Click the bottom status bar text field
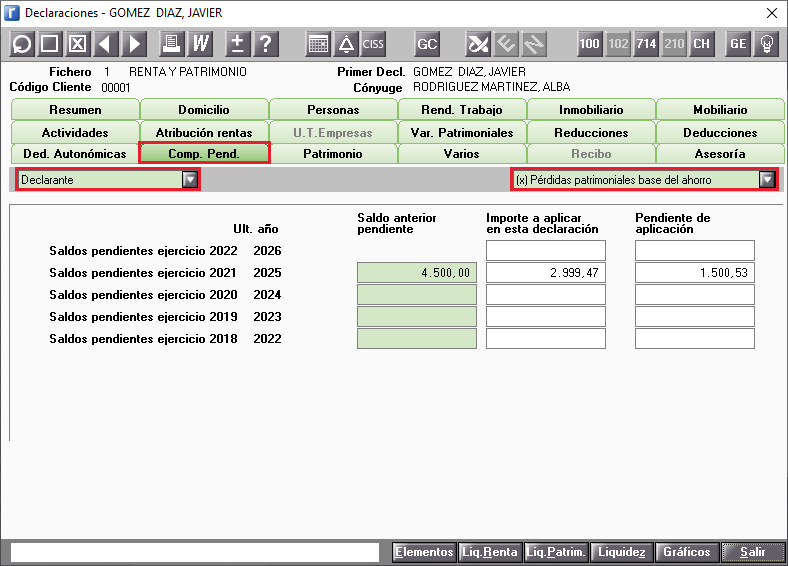The width and height of the screenshot is (788, 566). coord(195,552)
